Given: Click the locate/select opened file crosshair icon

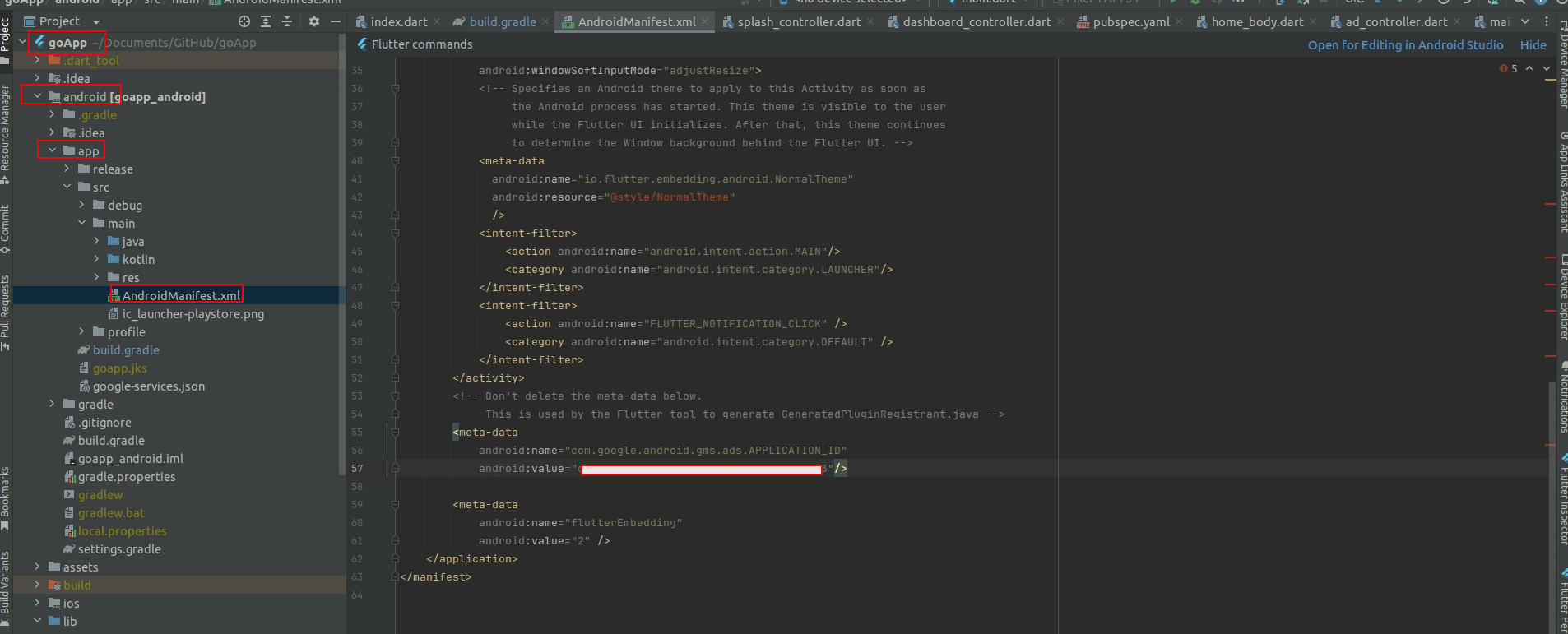Looking at the screenshot, I should pyautogui.click(x=244, y=21).
